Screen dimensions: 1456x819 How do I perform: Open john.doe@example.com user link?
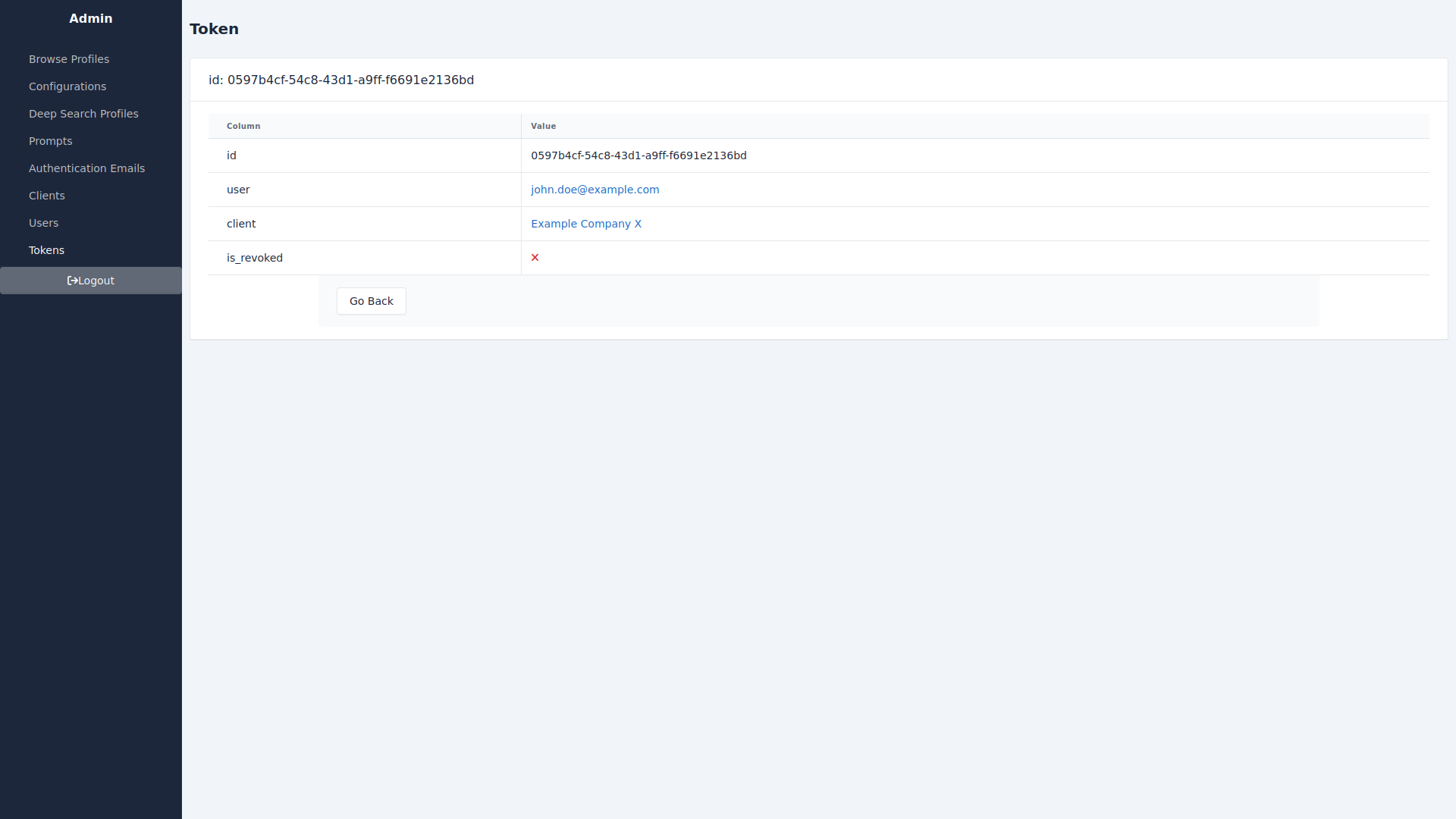click(x=595, y=190)
